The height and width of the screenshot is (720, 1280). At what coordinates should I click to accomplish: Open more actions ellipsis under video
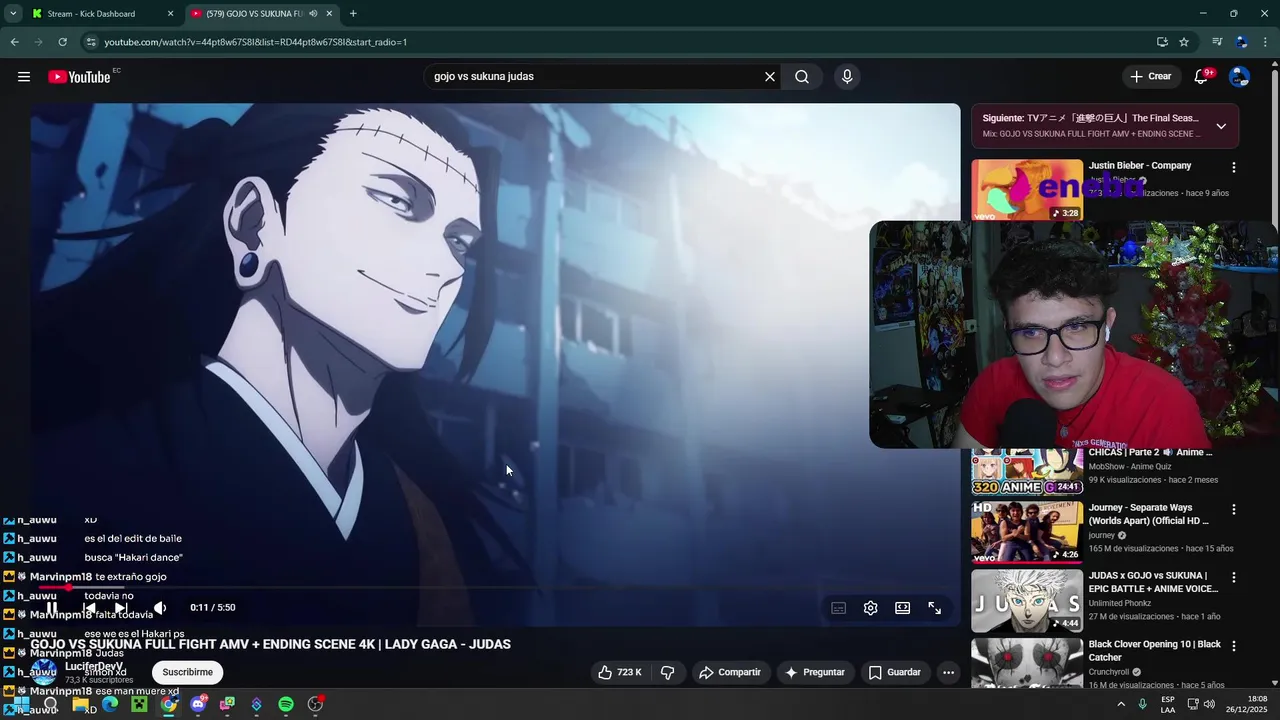(x=948, y=672)
